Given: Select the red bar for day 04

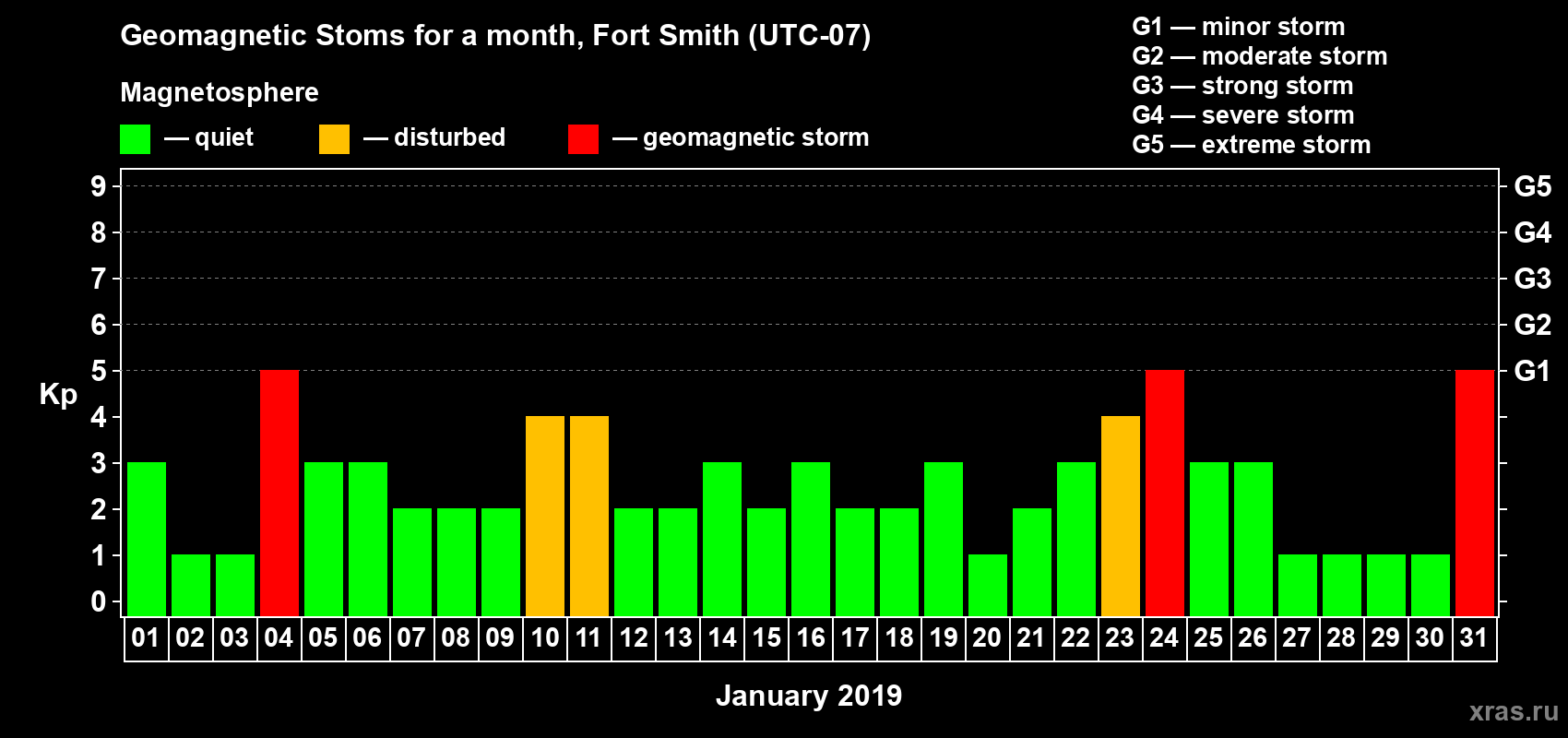Looking at the screenshot, I should (x=279, y=493).
